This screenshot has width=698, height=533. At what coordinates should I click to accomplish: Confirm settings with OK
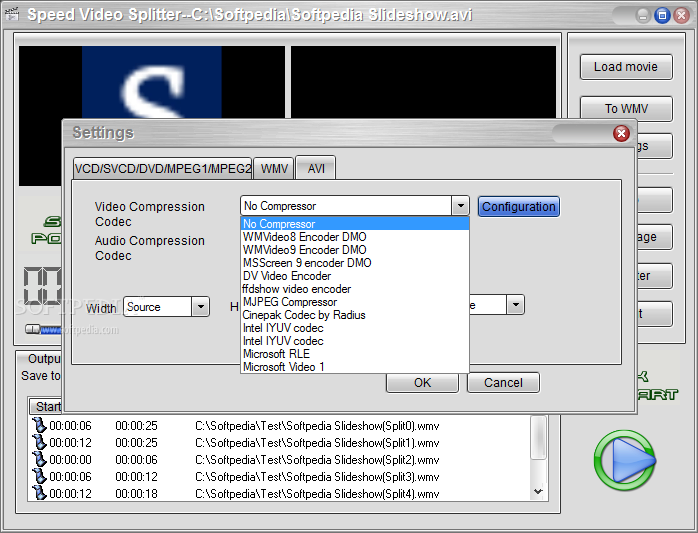click(x=422, y=382)
